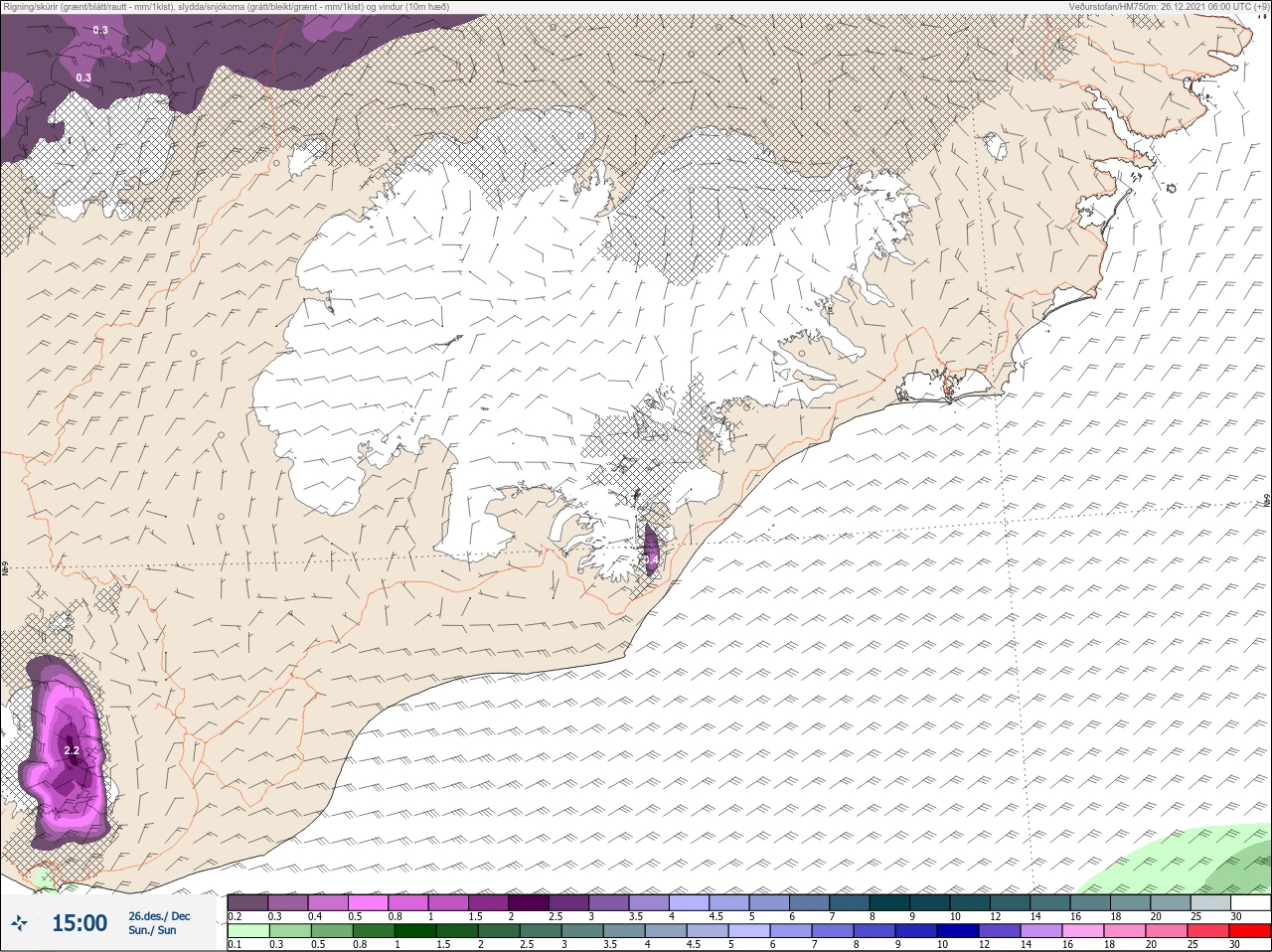Screen dimensions: 1272x952
Task: Select the red 30 swatch ending the green-blue legend row
Action: [1250, 932]
